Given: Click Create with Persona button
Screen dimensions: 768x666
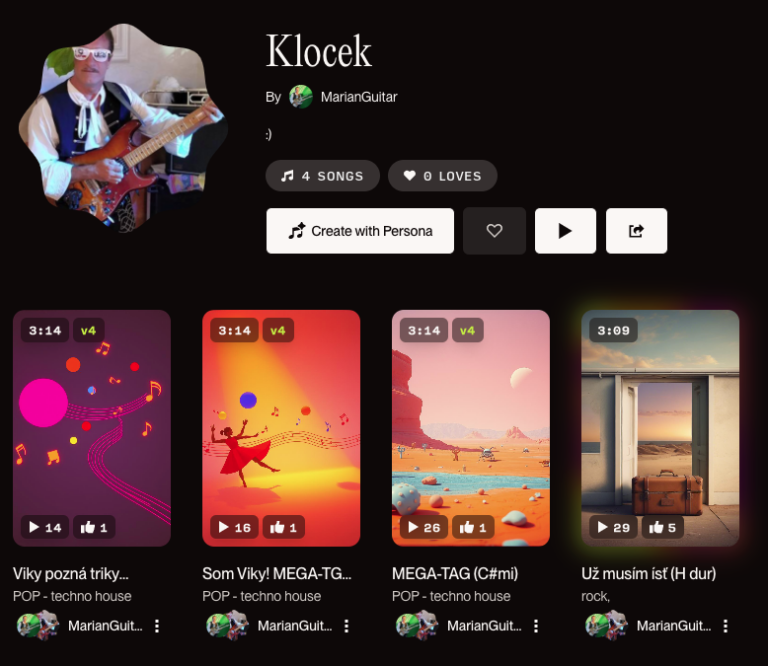Looking at the screenshot, I should (x=360, y=231).
